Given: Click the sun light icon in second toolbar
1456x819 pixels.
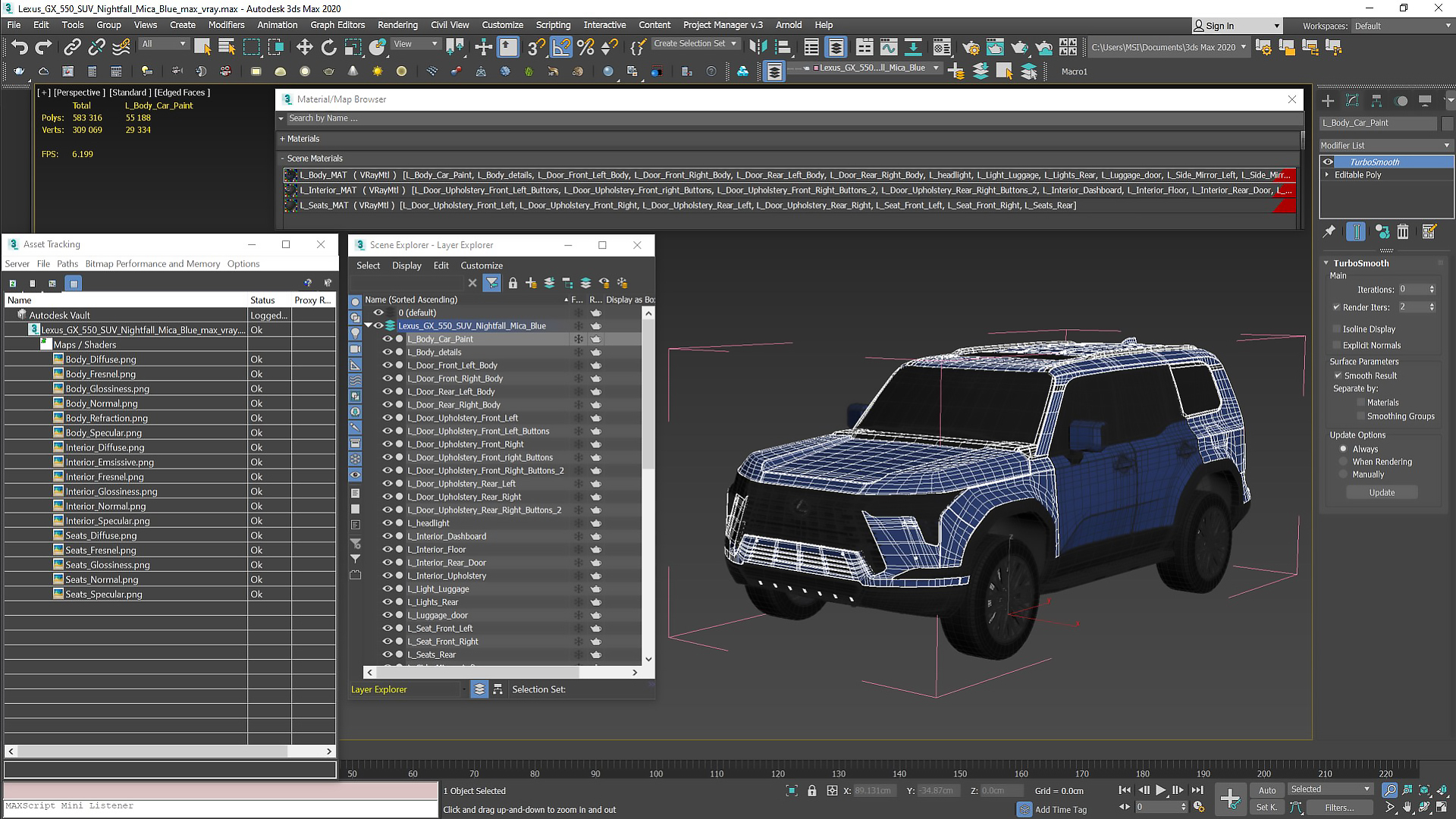Looking at the screenshot, I should pyautogui.click(x=377, y=71).
